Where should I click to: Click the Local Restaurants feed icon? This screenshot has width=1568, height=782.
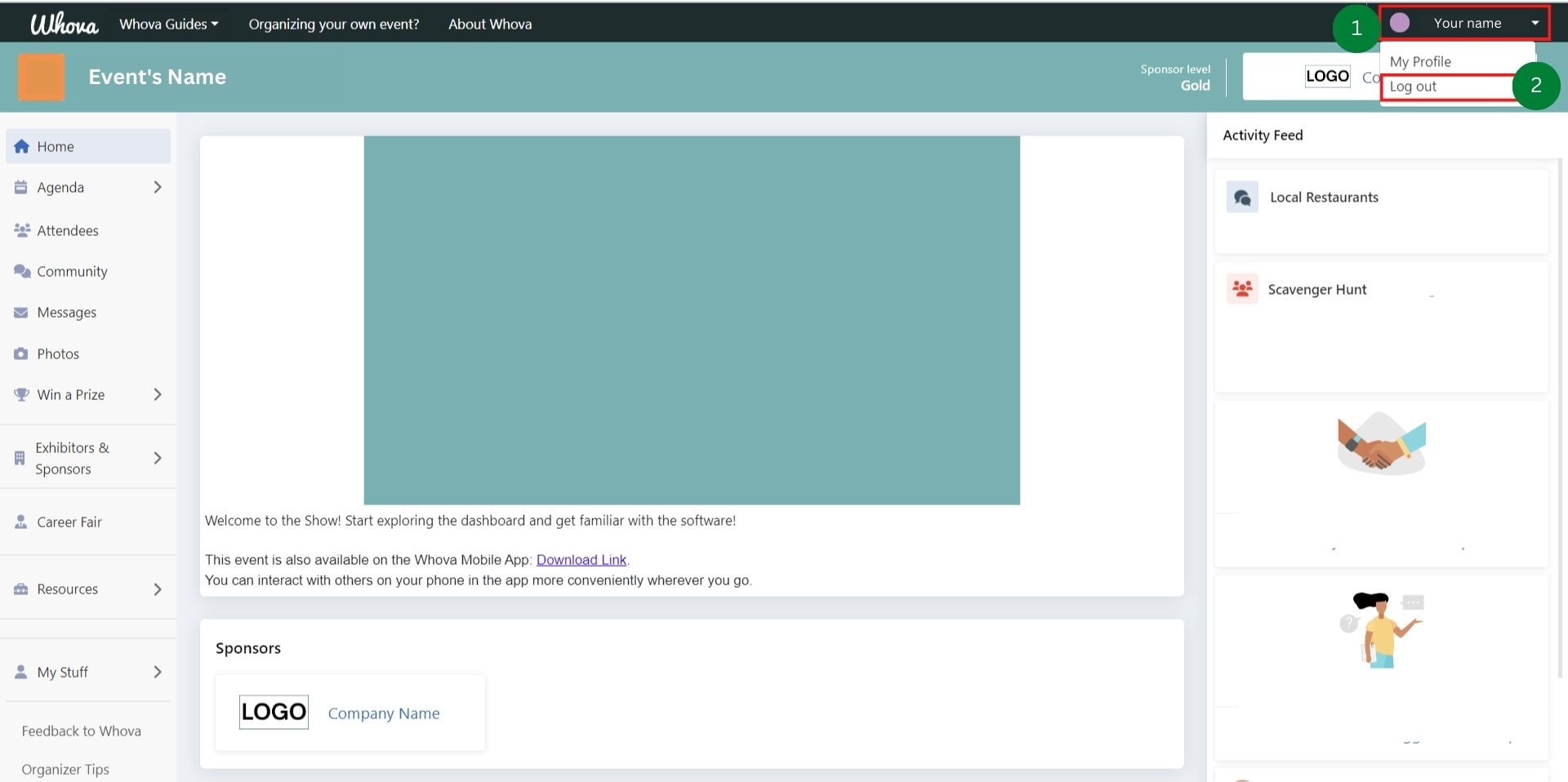pyautogui.click(x=1242, y=198)
